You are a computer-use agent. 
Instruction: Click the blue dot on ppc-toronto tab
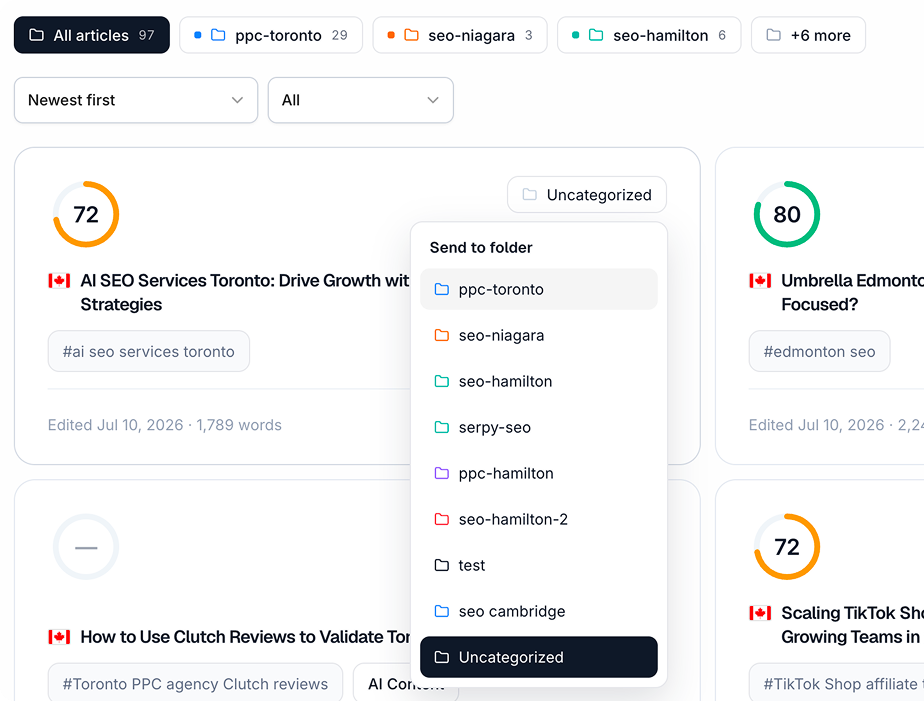[198, 35]
